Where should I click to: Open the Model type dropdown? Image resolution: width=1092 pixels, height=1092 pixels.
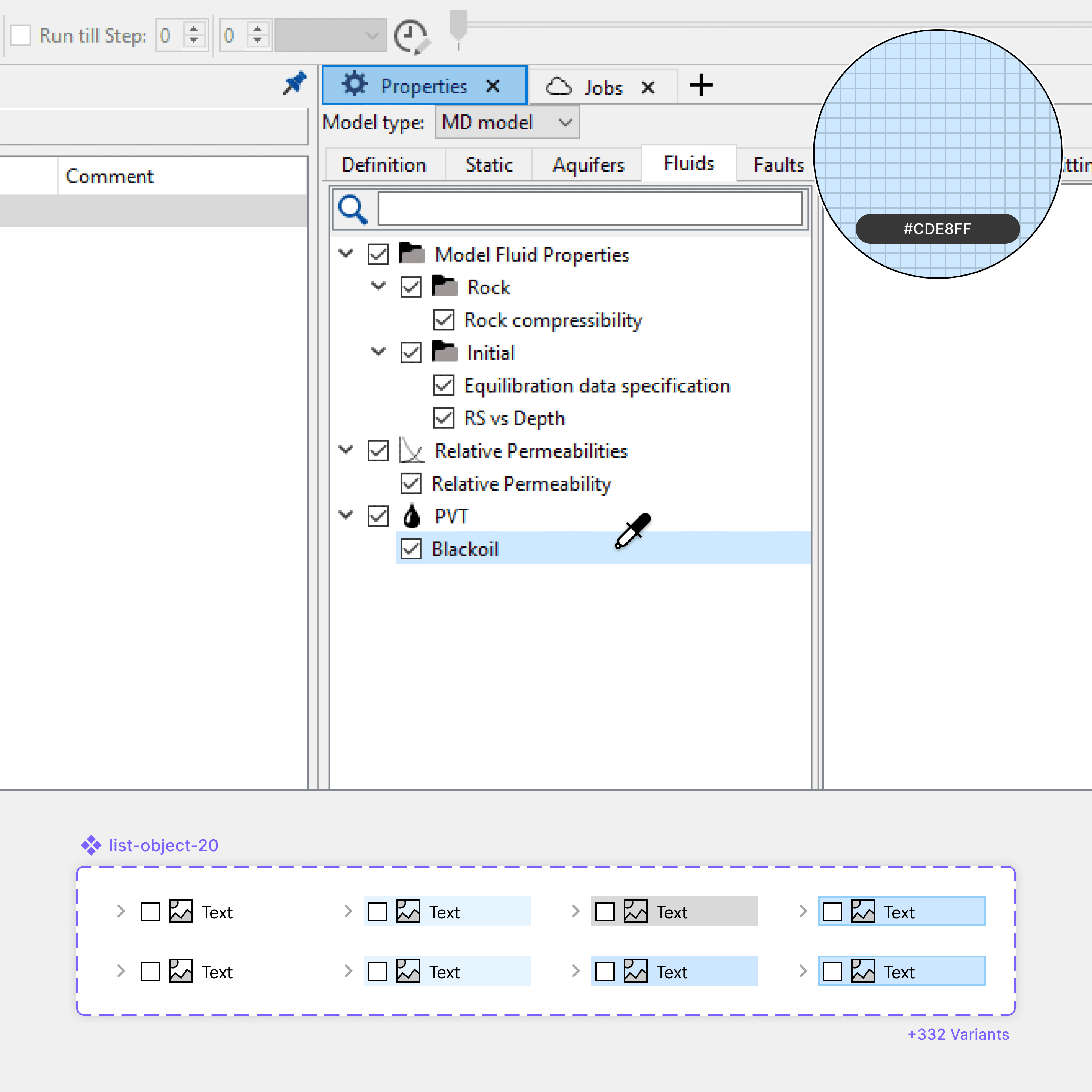click(x=507, y=123)
